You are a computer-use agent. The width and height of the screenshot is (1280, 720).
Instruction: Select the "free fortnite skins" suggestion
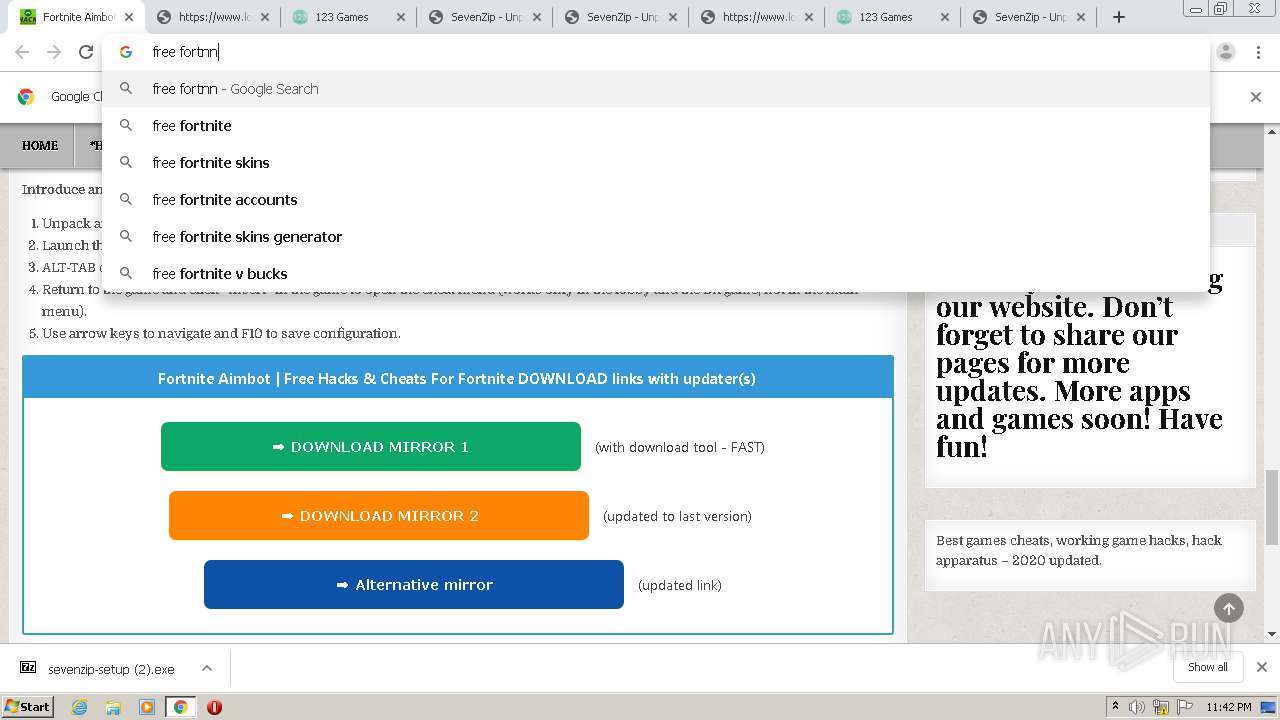click(655, 162)
